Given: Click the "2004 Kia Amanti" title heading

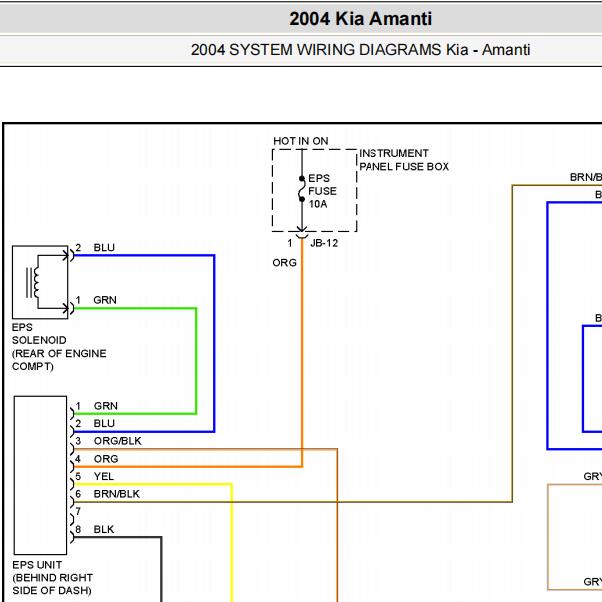Looking at the screenshot, I should click(361, 19).
